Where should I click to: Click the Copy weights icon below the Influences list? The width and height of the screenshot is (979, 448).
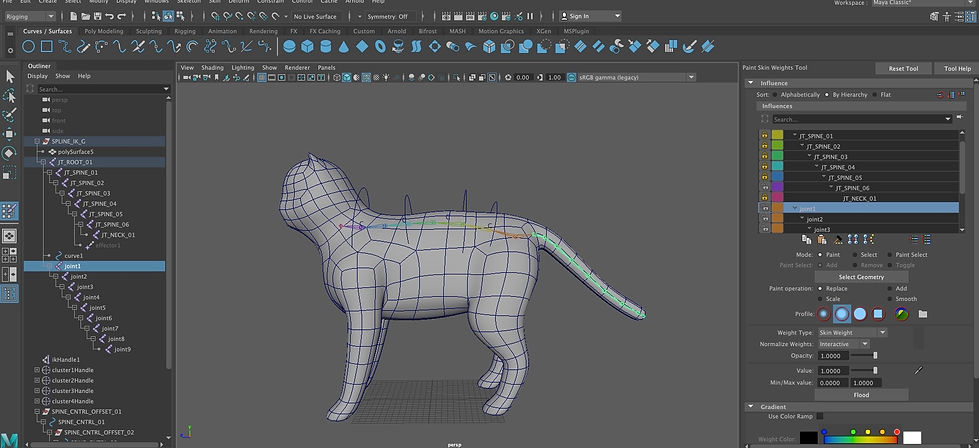pos(806,239)
